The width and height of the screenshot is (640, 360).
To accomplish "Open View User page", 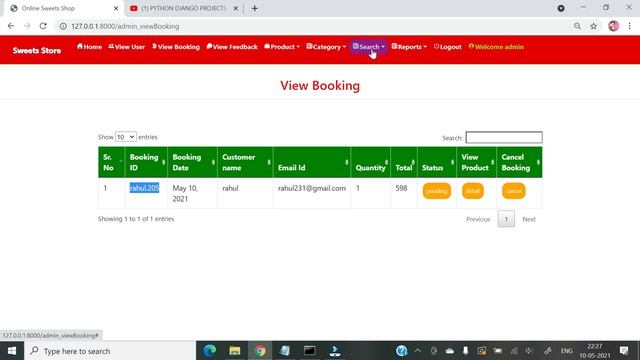I will (127, 47).
